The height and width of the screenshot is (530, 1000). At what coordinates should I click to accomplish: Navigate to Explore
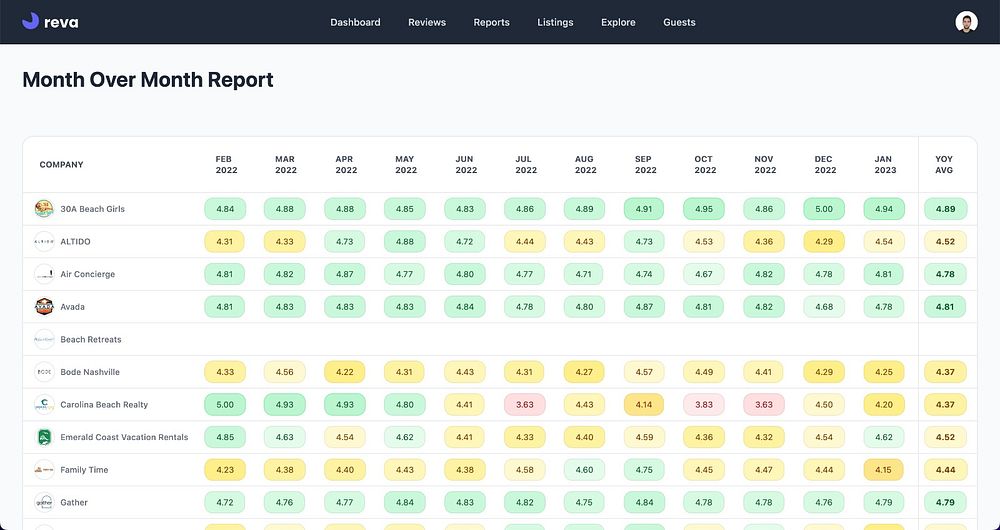pos(618,22)
